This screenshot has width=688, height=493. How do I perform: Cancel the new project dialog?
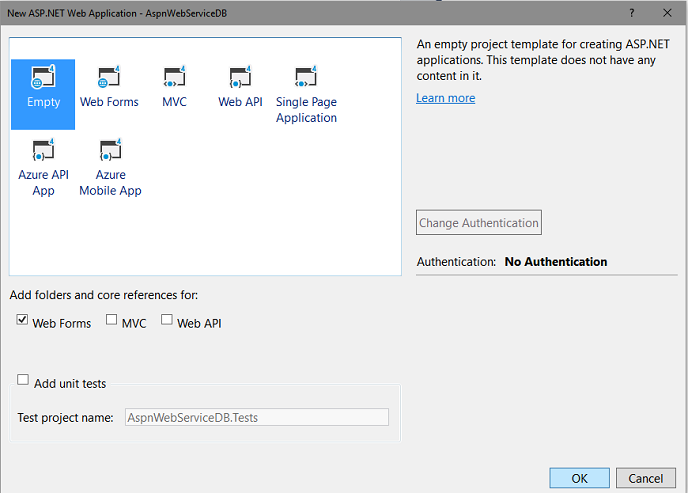pos(645,478)
